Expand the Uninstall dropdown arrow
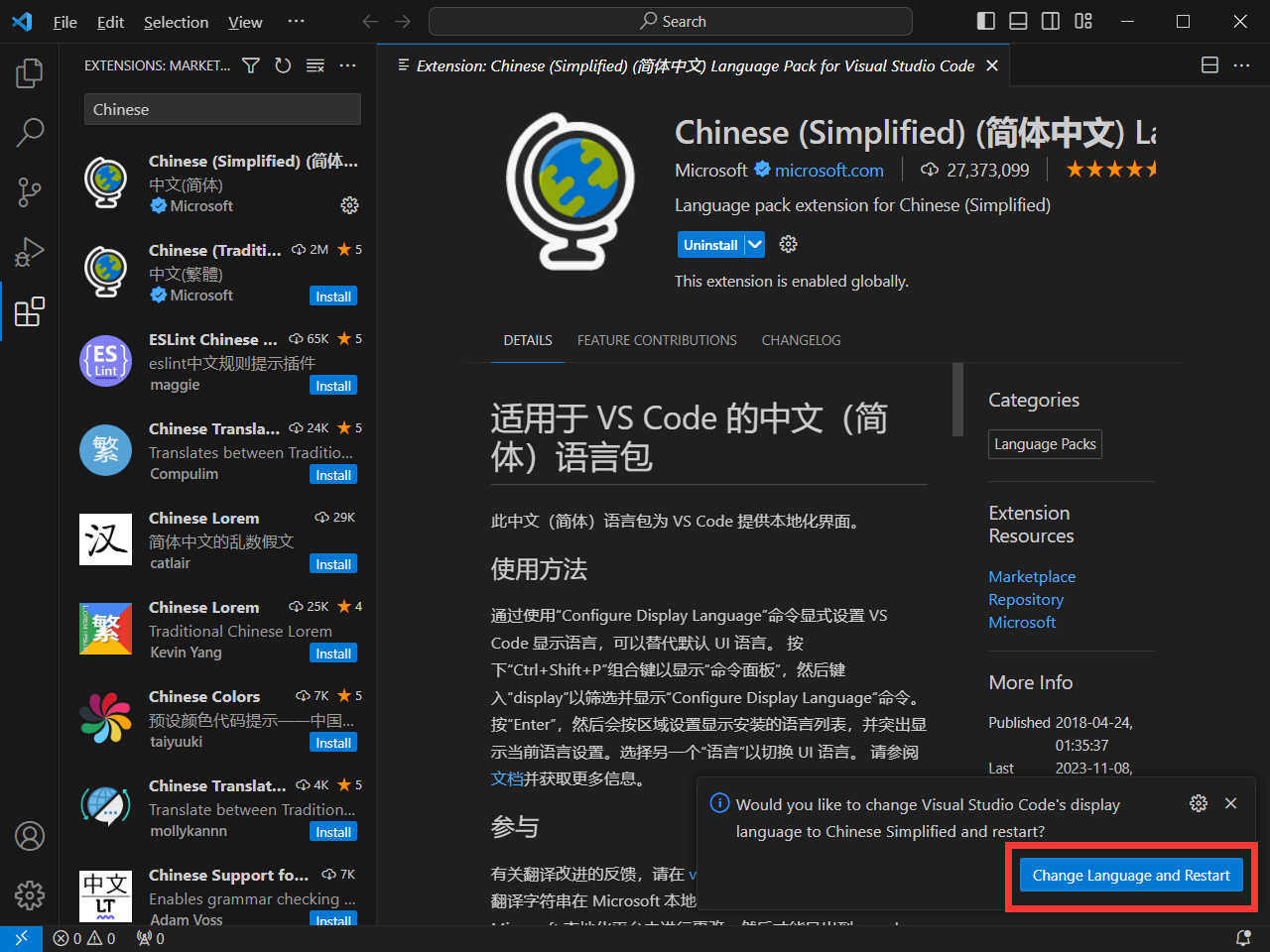The width and height of the screenshot is (1270, 952). click(755, 244)
